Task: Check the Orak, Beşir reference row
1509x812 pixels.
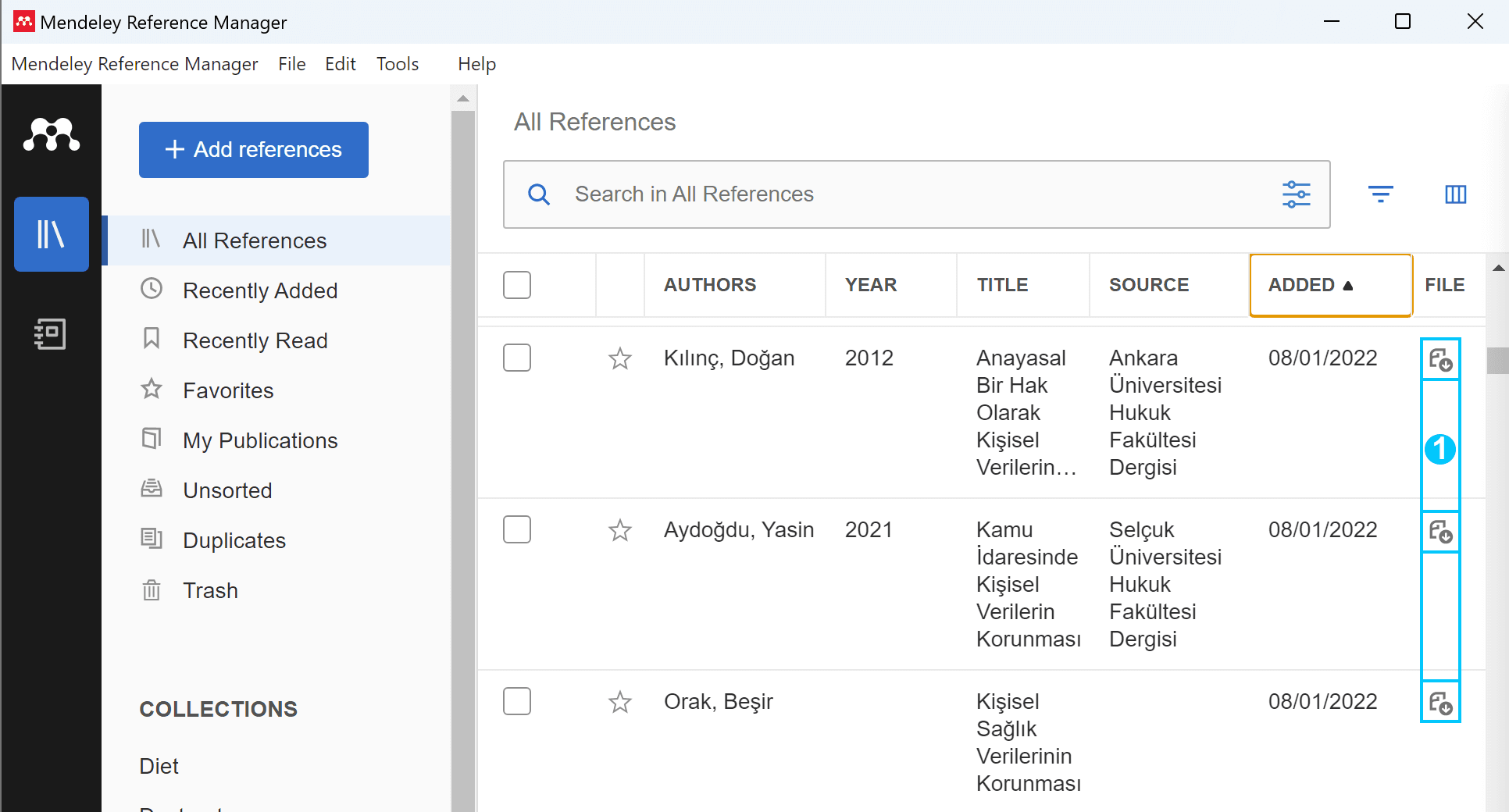Action: [x=517, y=701]
